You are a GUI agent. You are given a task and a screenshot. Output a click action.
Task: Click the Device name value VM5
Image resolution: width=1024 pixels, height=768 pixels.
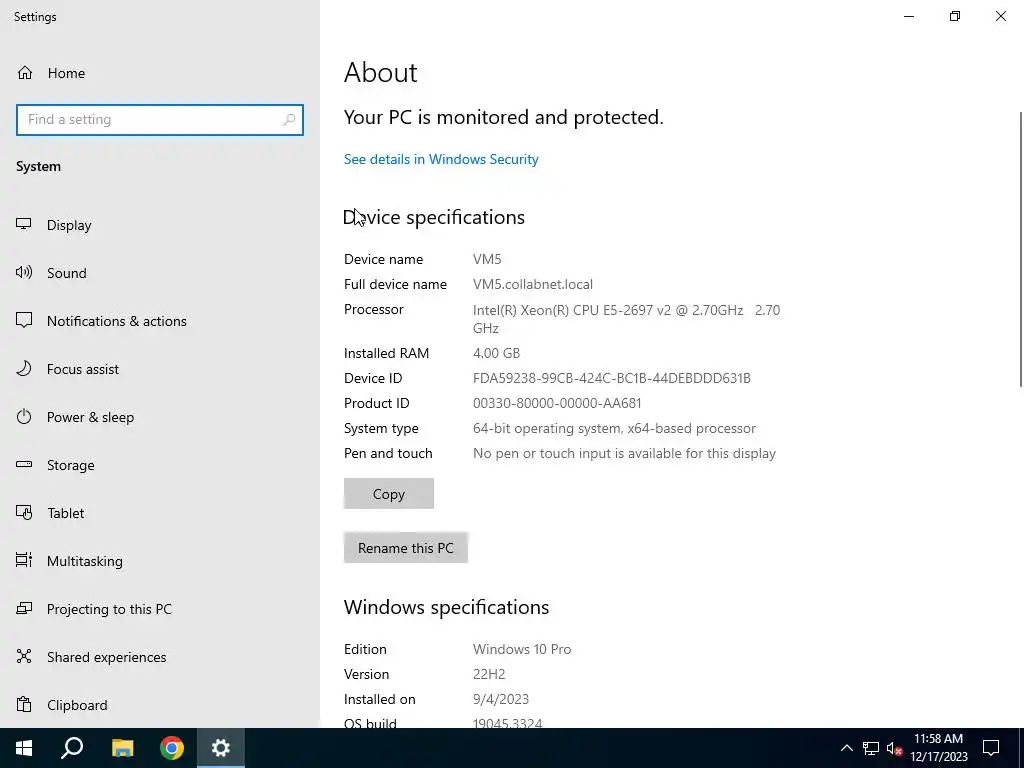point(487,259)
